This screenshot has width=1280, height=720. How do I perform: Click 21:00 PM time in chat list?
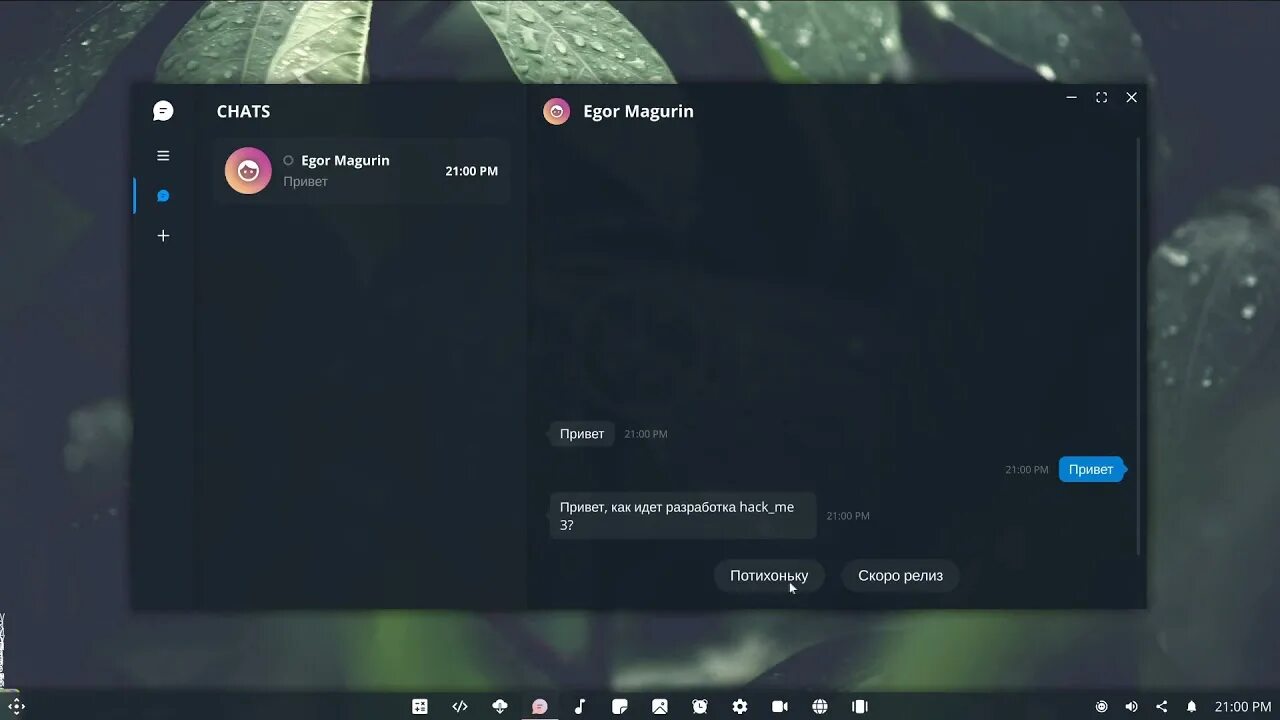(471, 171)
